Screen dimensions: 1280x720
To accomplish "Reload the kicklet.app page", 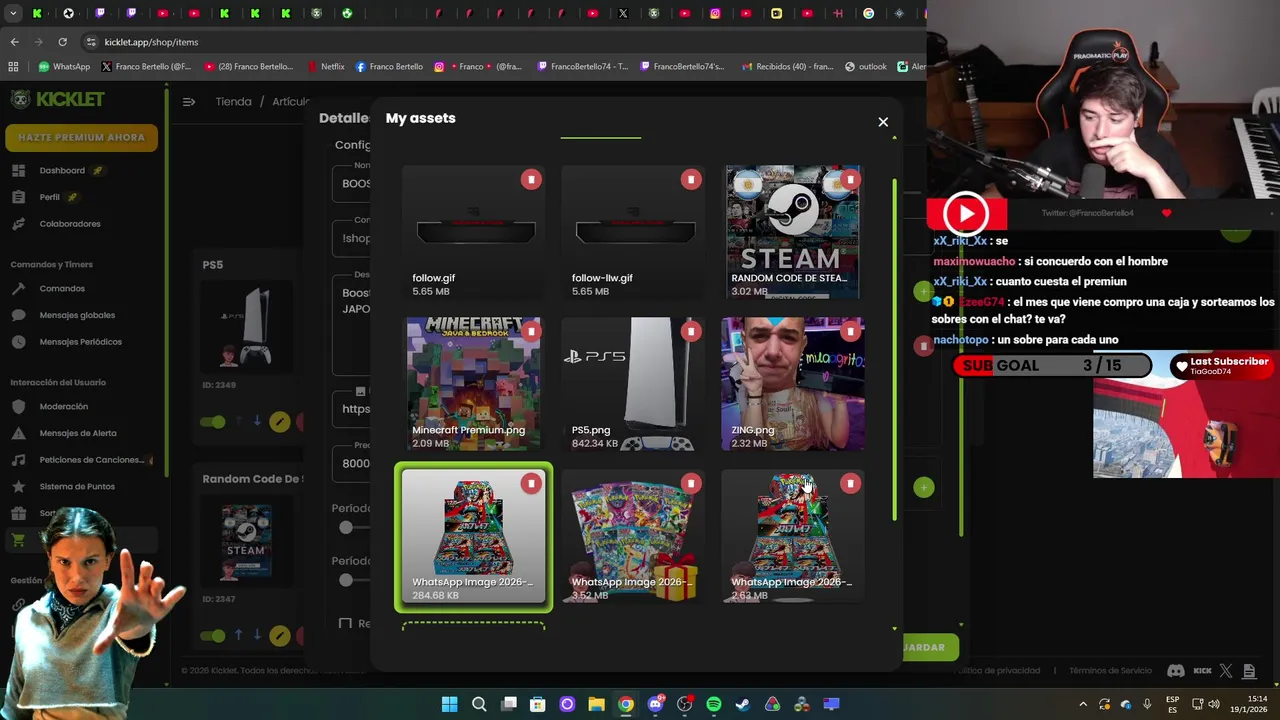I will (62, 42).
